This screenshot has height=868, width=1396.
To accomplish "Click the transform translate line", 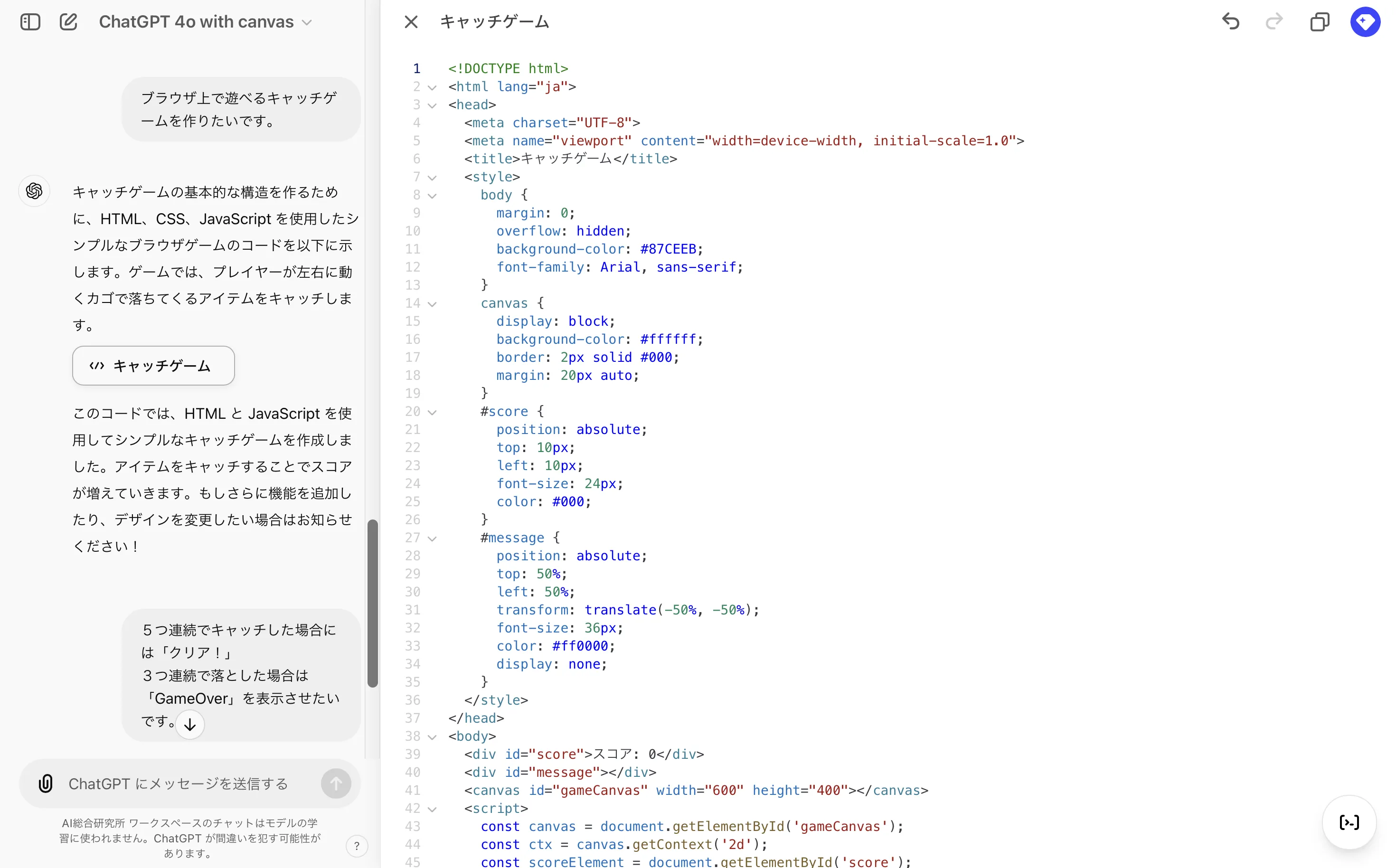I will point(627,610).
